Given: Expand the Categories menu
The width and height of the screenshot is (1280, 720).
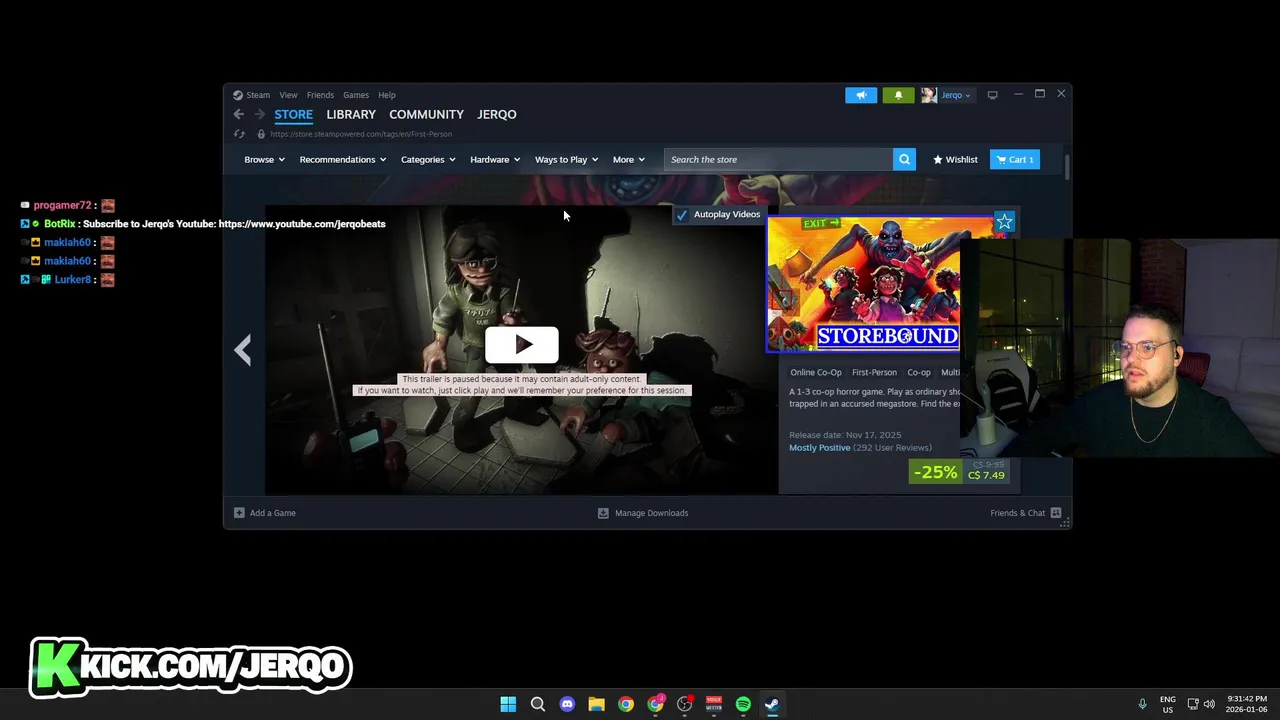Looking at the screenshot, I should (428, 159).
